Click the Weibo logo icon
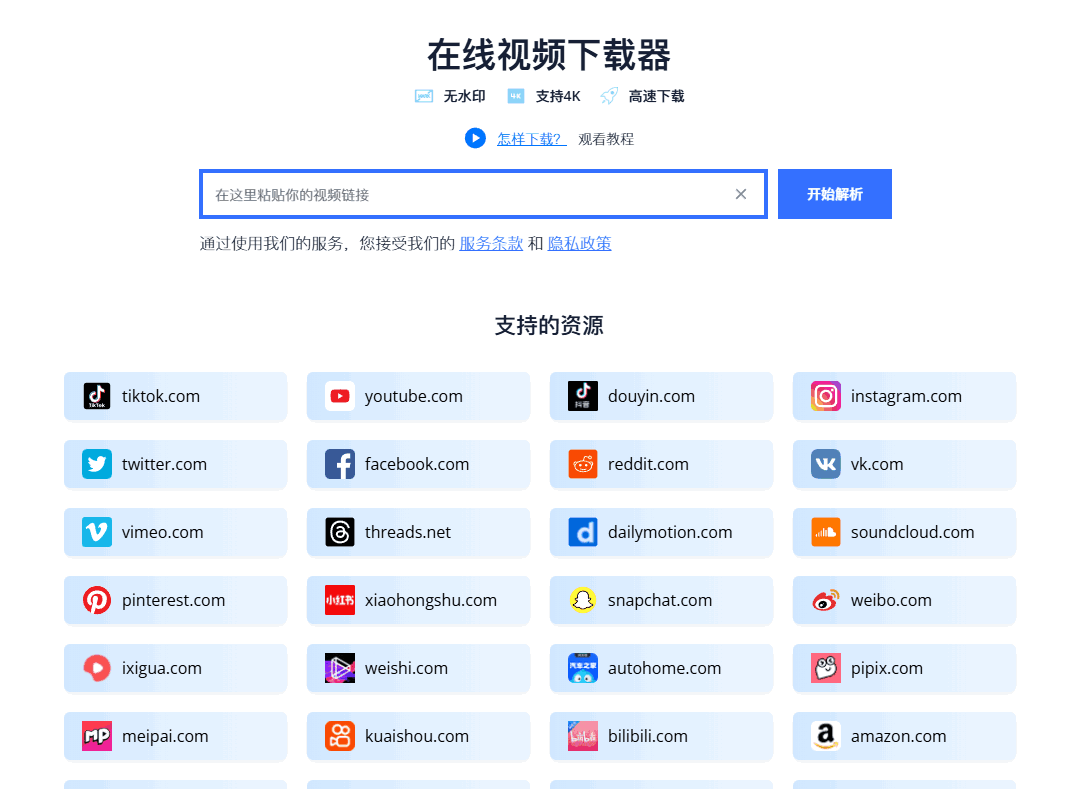This screenshot has height=789, width=1080. tap(826, 600)
